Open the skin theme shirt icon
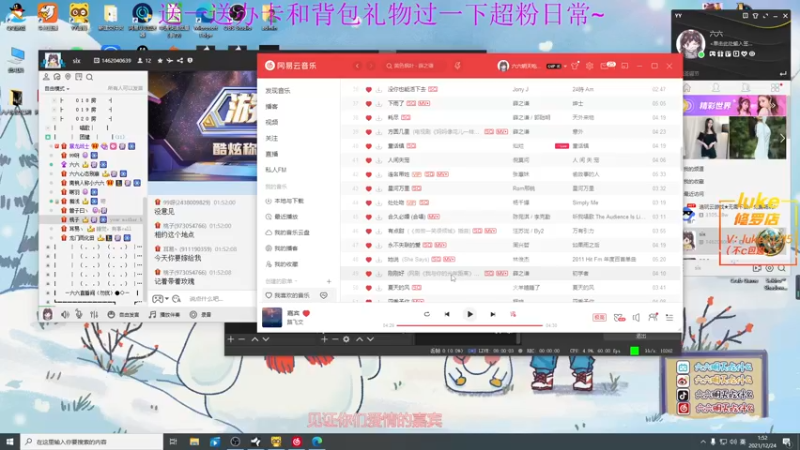 click(575, 66)
